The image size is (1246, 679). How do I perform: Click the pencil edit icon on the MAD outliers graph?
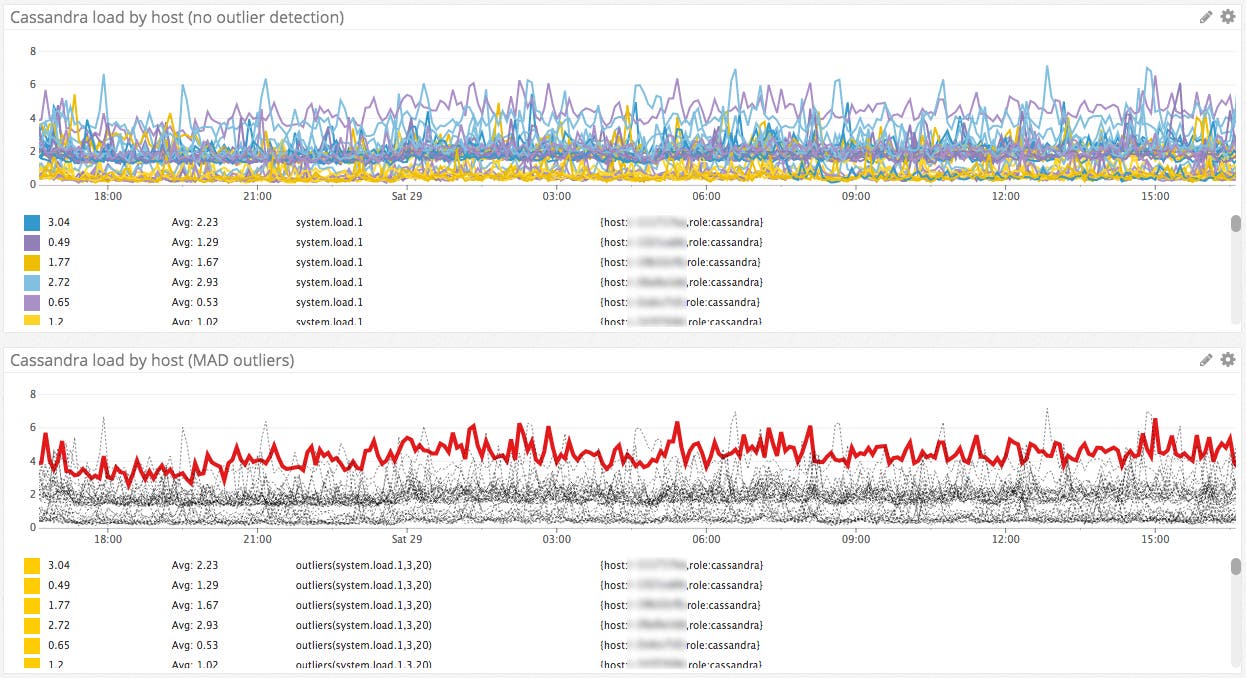[1206, 360]
